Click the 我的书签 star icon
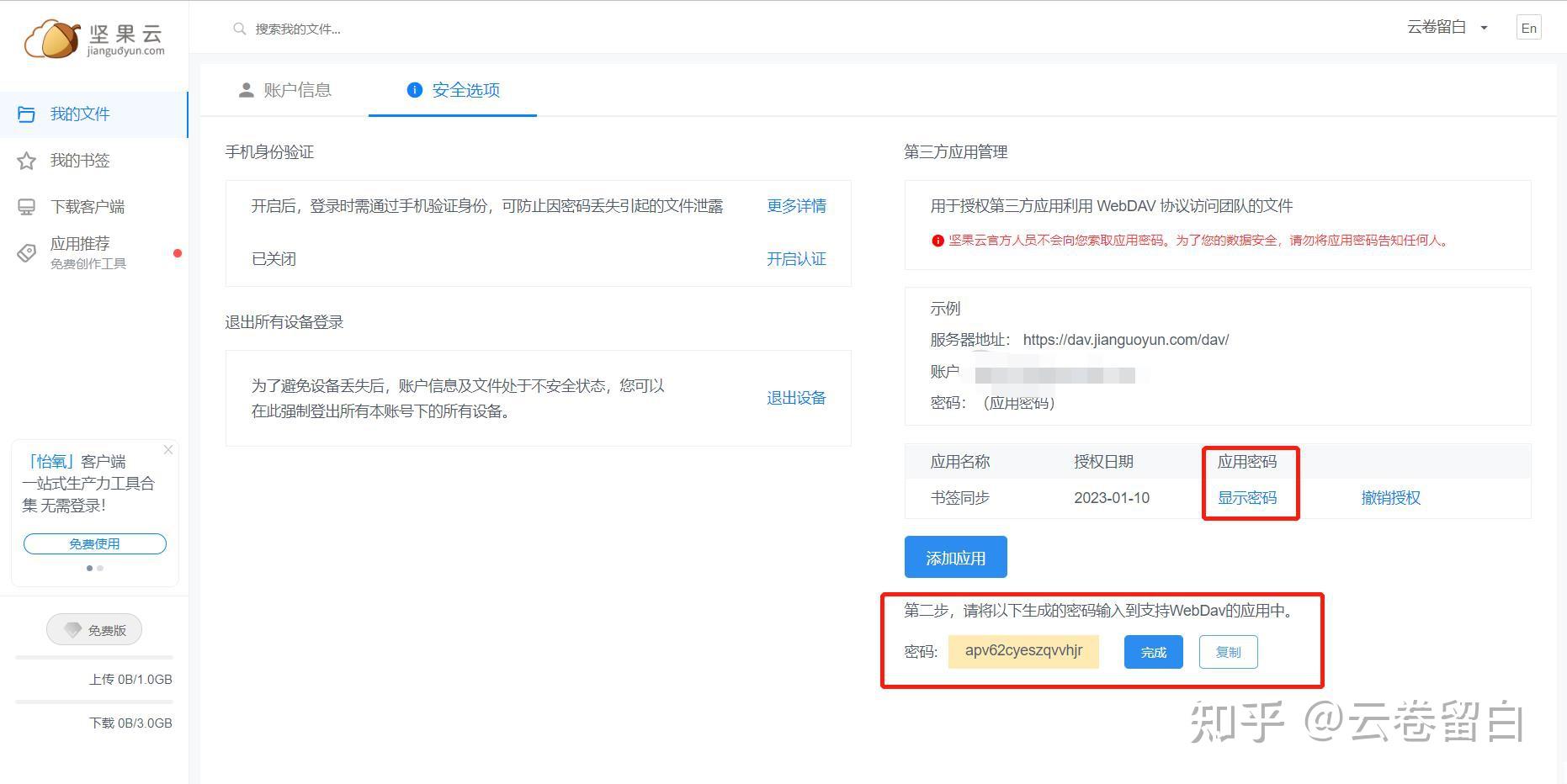Image resolution: width=1567 pixels, height=784 pixels. click(27, 161)
